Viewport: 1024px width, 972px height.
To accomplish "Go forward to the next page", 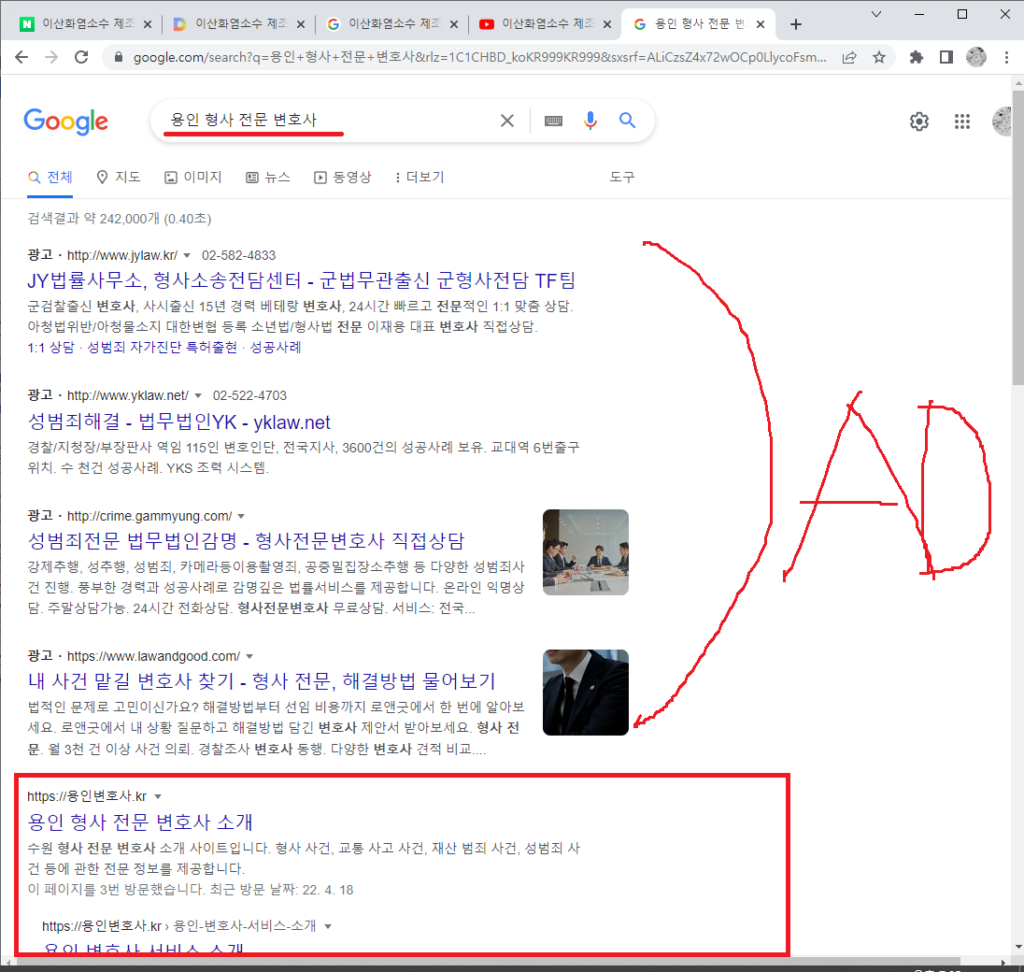I will pyautogui.click(x=52, y=57).
